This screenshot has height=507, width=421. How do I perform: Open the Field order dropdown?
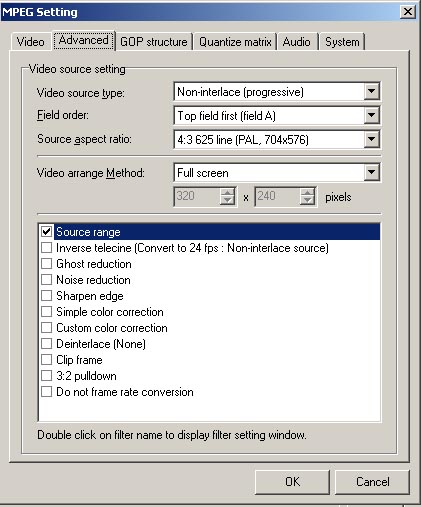tap(372, 115)
